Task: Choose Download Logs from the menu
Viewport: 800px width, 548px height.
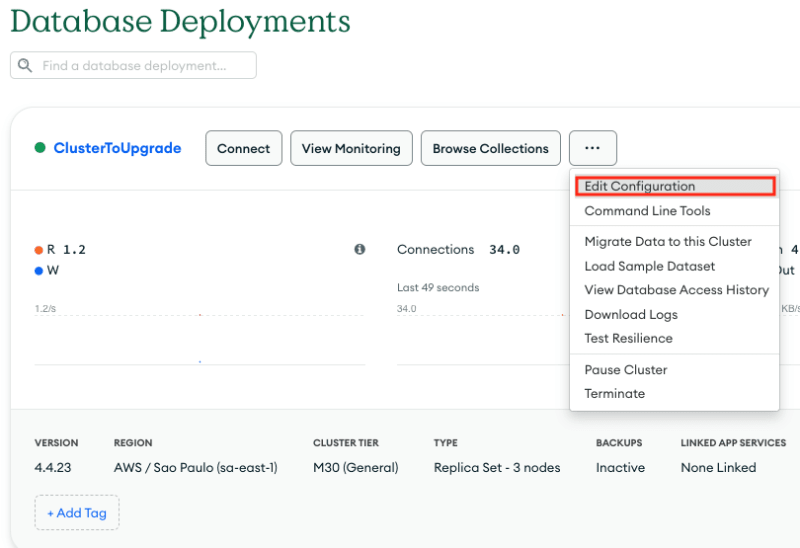Action: [x=631, y=314]
